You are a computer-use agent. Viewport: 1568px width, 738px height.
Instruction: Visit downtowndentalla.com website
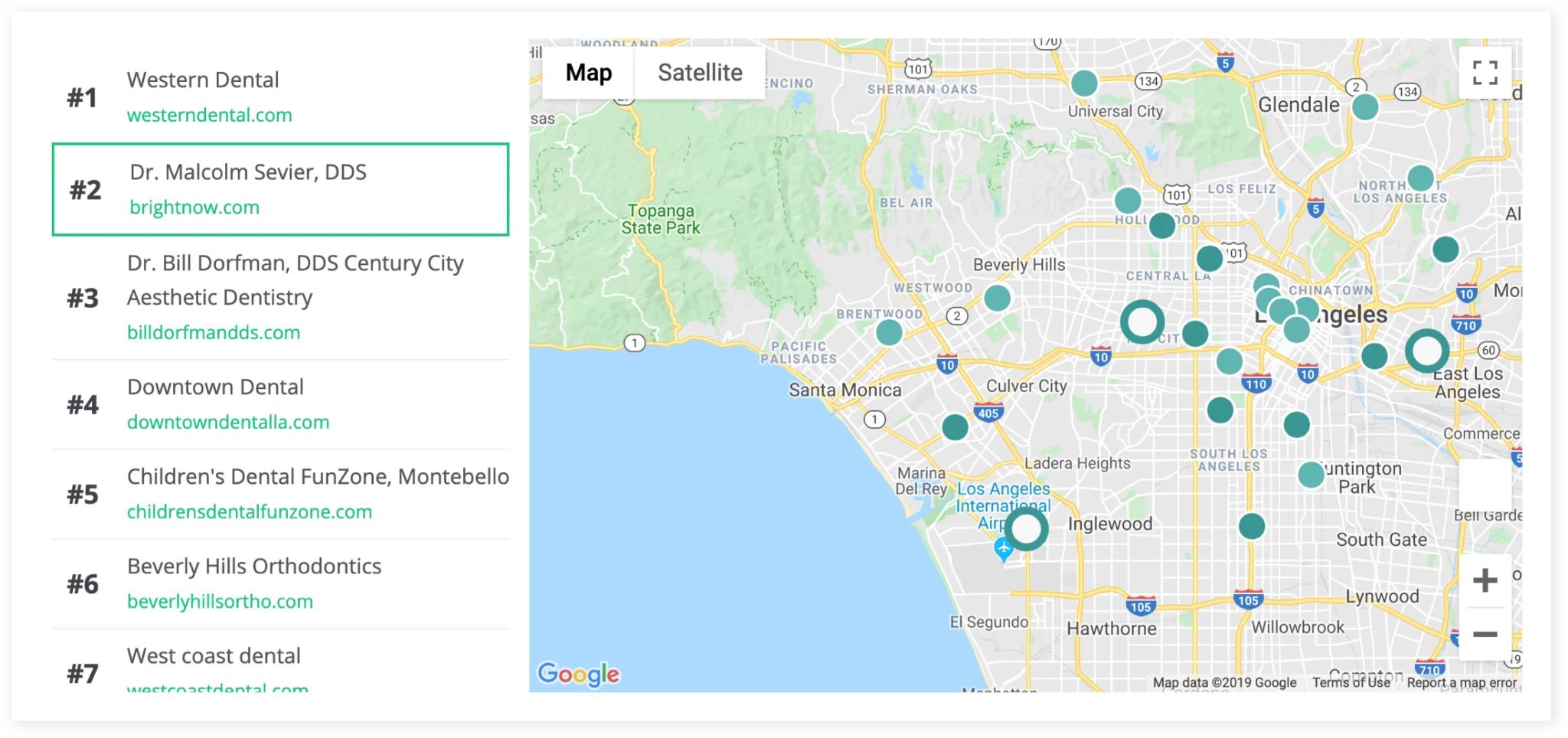227,422
